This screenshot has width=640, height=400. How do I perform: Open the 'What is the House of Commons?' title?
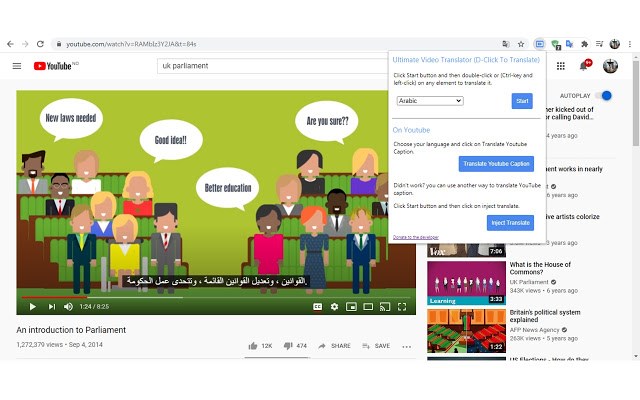tap(540, 268)
